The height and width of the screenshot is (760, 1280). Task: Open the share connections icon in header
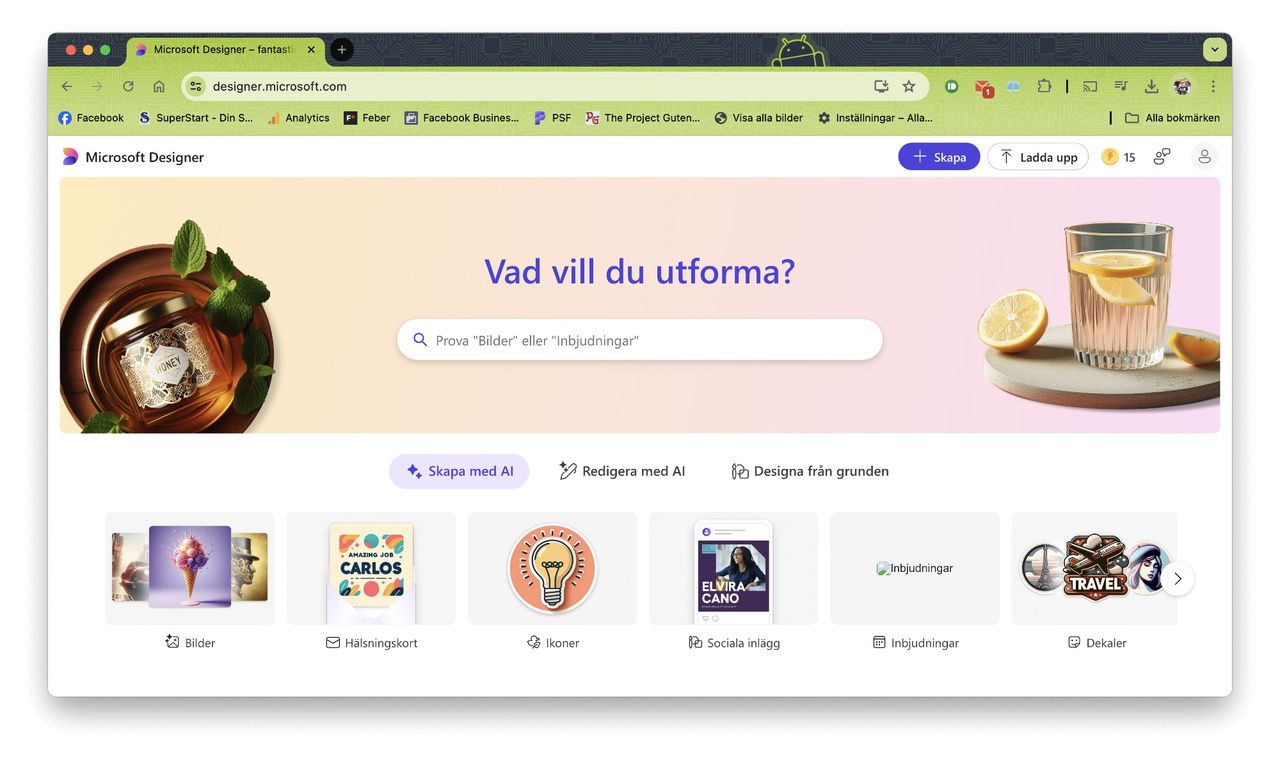(1162, 157)
